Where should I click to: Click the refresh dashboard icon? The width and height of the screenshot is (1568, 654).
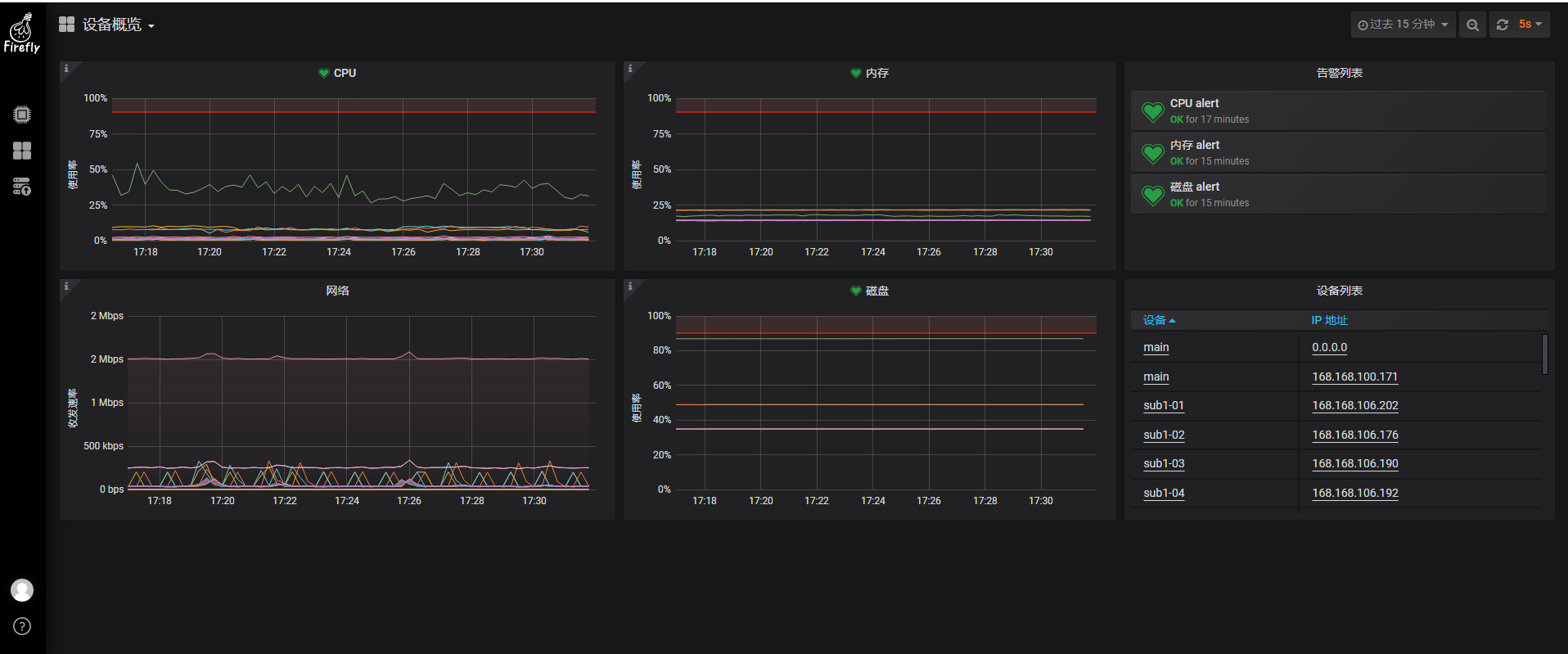click(x=1503, y=25)
